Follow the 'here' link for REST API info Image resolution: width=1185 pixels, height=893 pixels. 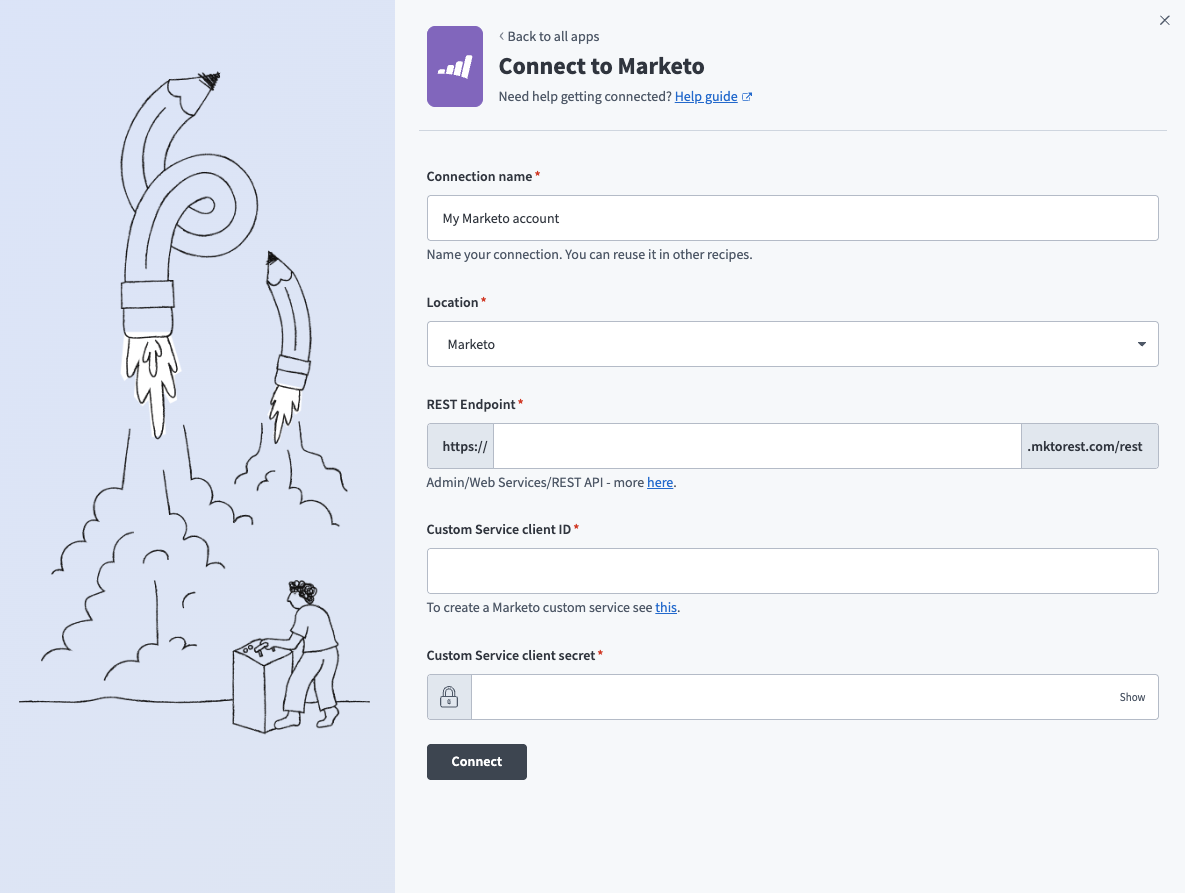659,482
